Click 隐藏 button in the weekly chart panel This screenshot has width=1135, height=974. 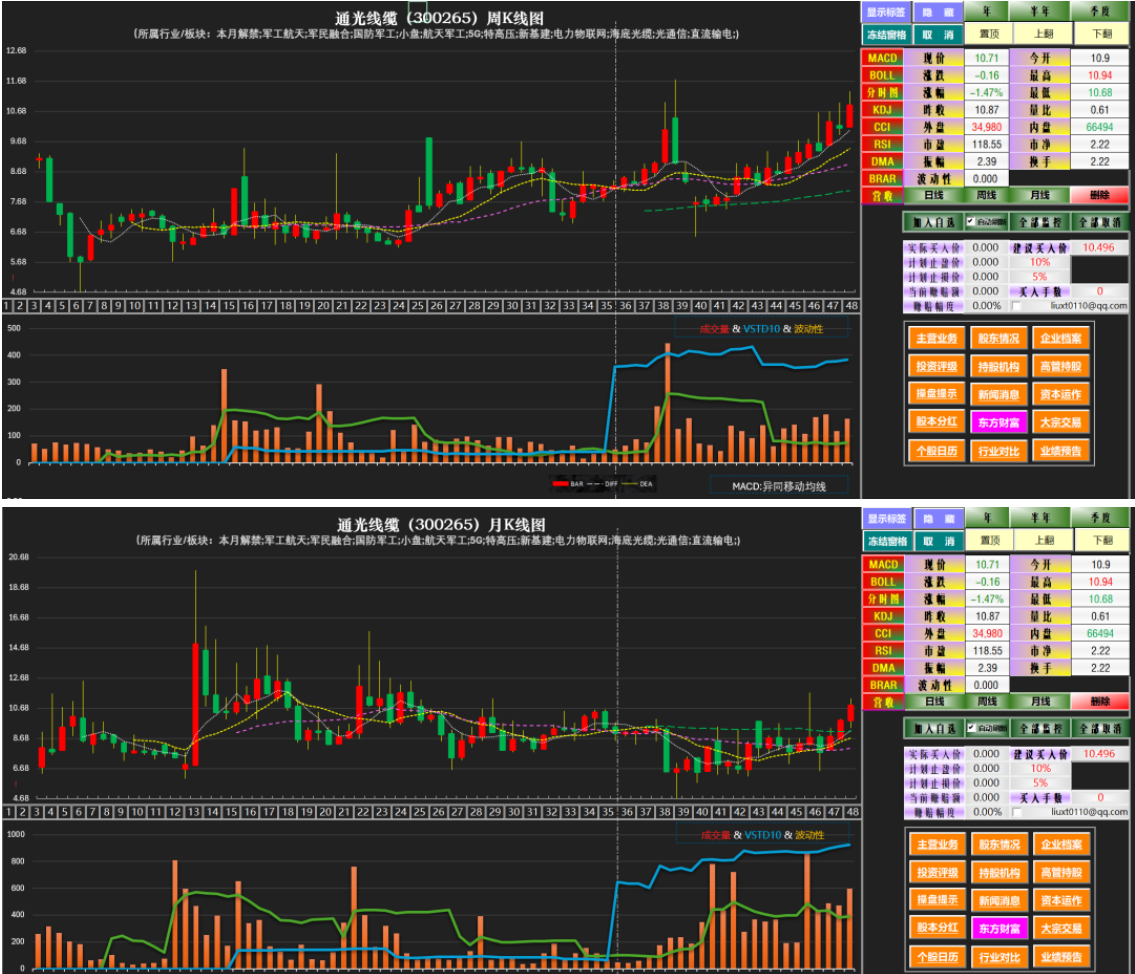[938, 12]
